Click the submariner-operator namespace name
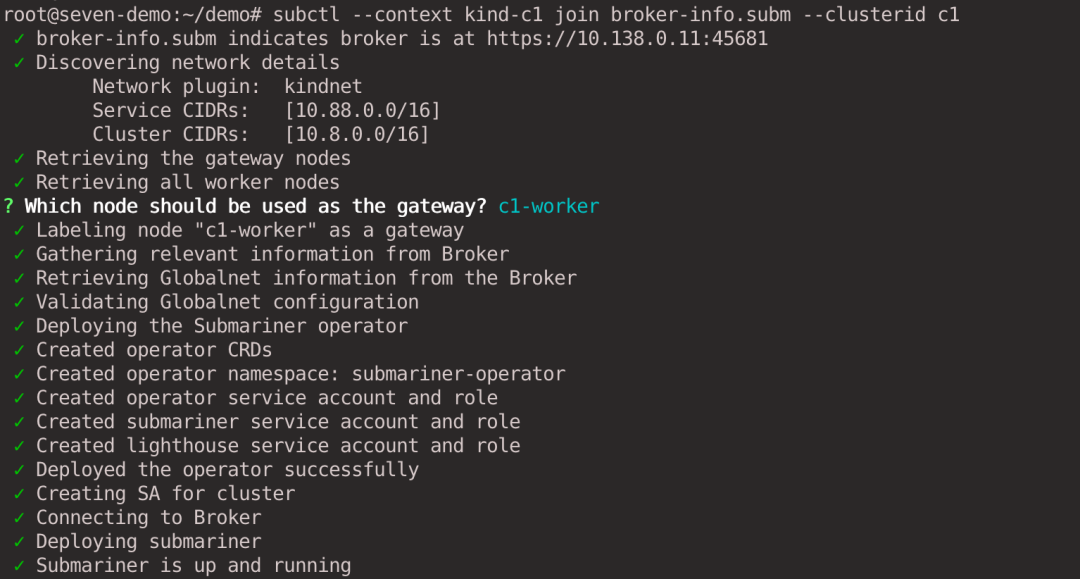Viewport: 1080px width, 579px height. coord(458,374)
